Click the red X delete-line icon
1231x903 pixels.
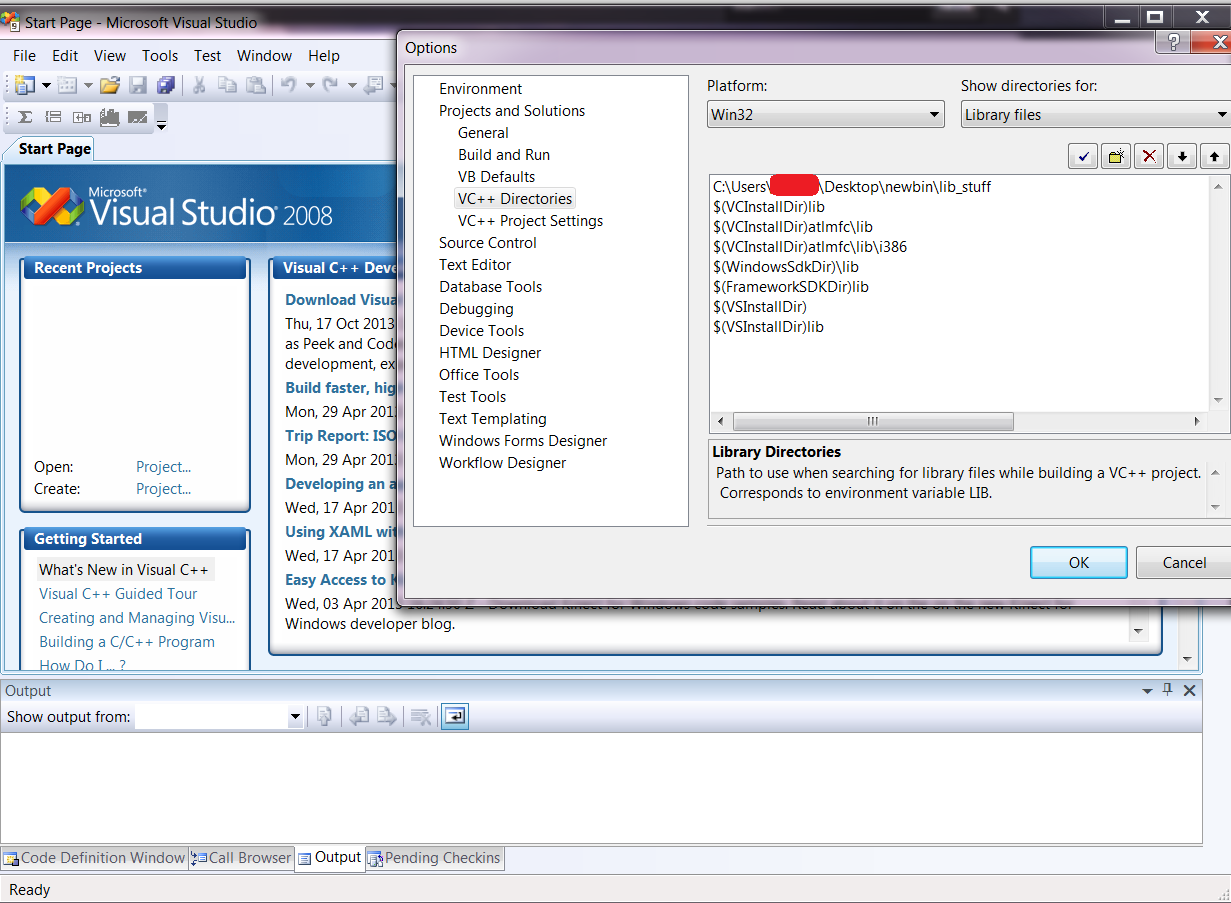1150,156
